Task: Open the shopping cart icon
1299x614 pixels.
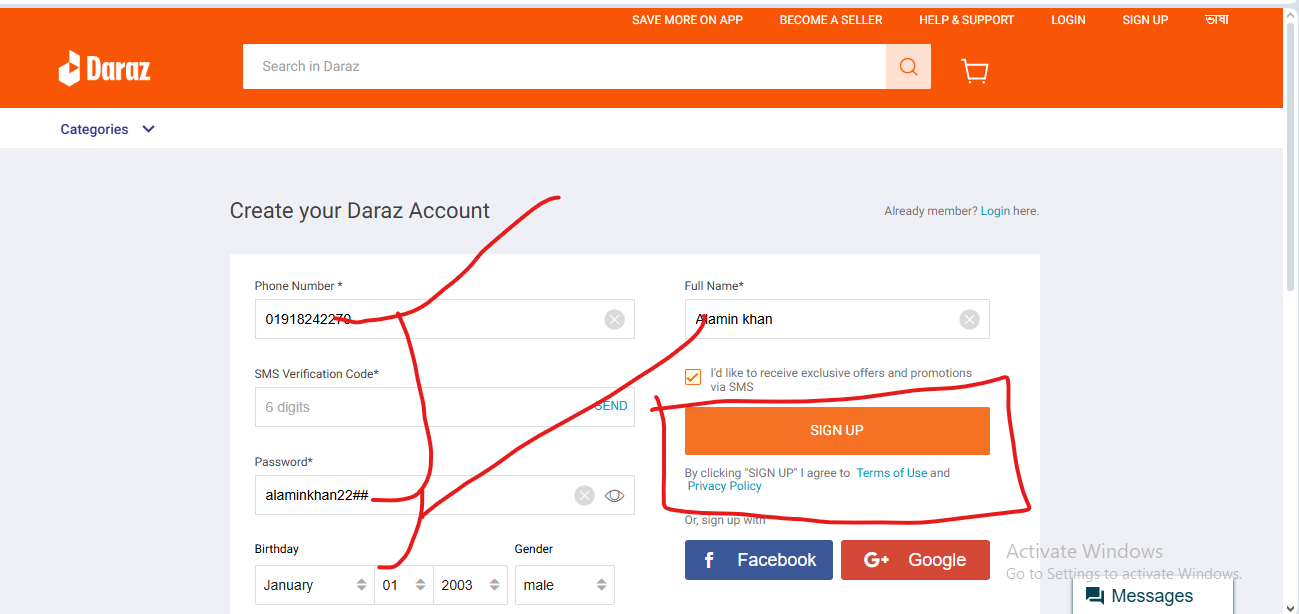Action: coord(975,70)
